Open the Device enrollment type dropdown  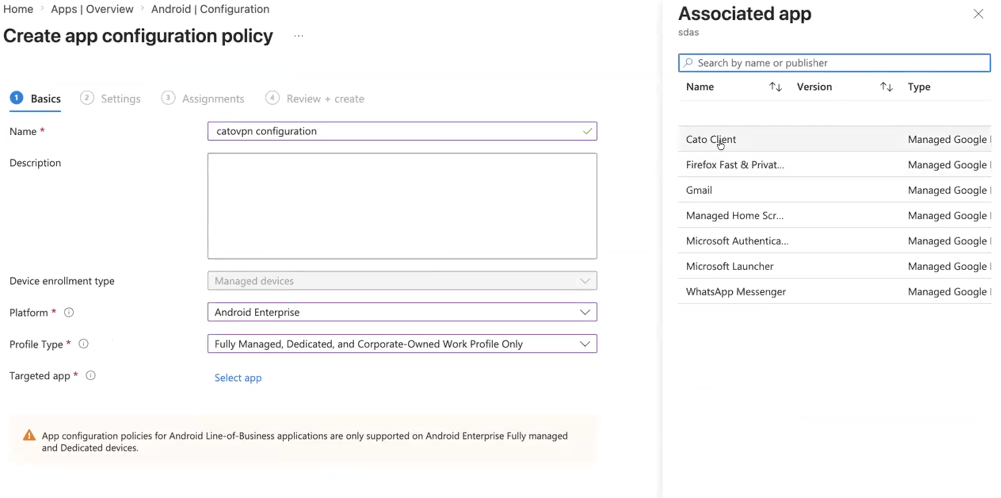(402, 281)
